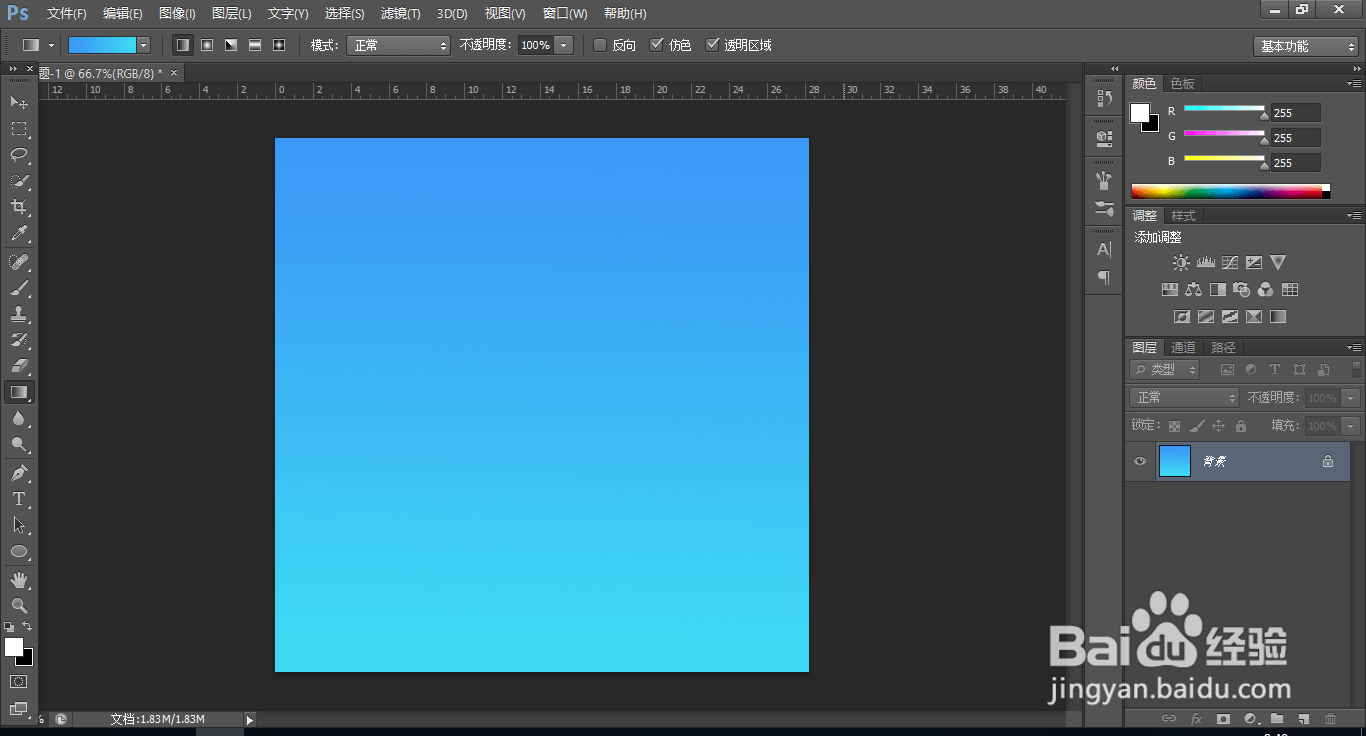1366x736 pixels.
Task: Select the Eraser tool
Action: (19, 366)
